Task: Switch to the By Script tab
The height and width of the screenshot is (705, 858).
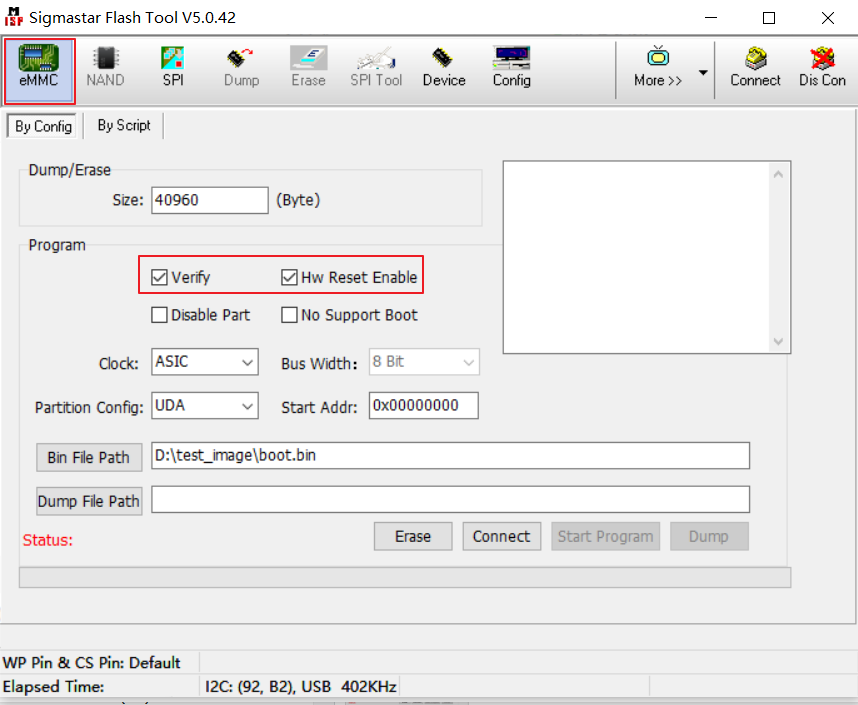Action: tap(124, 126)
